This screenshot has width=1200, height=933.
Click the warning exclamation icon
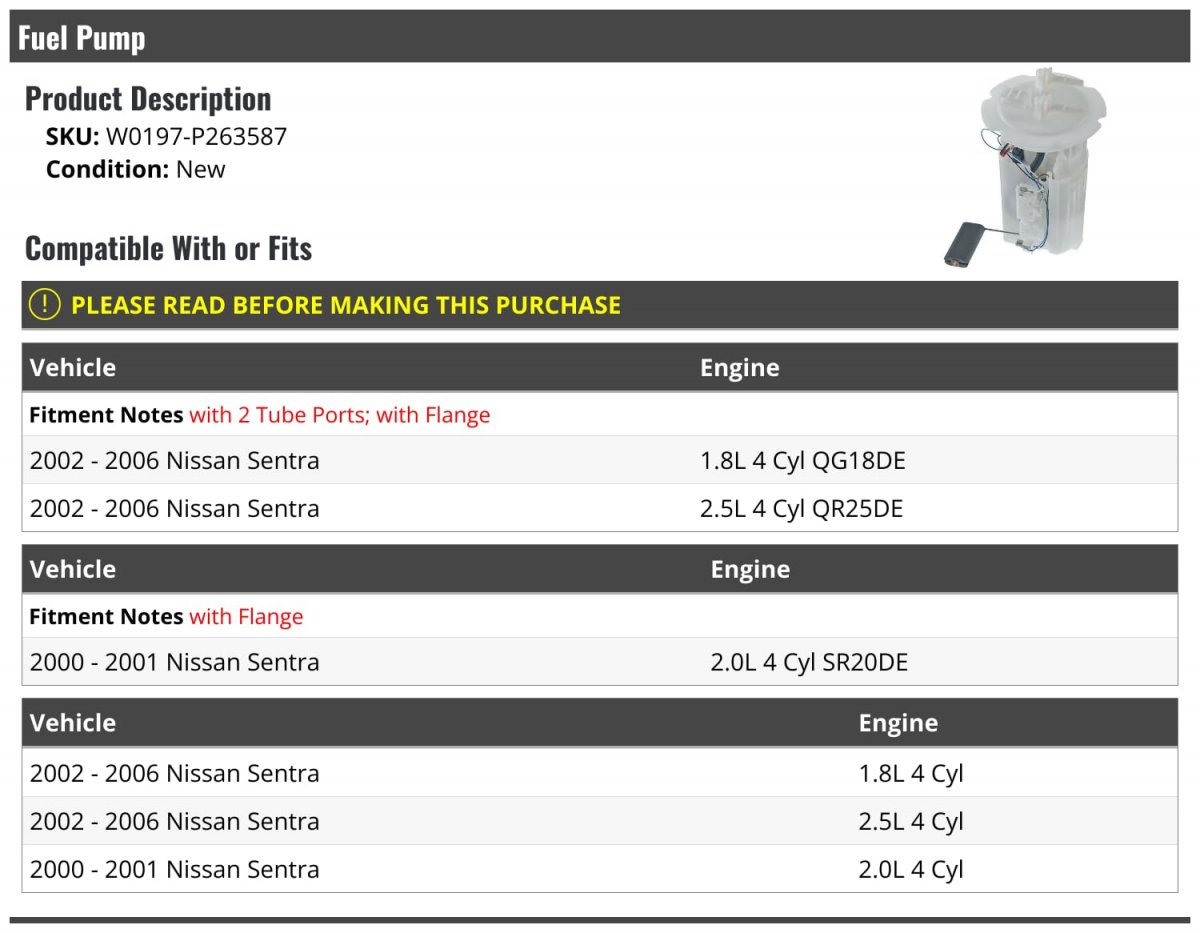click(x=45, y=305)
